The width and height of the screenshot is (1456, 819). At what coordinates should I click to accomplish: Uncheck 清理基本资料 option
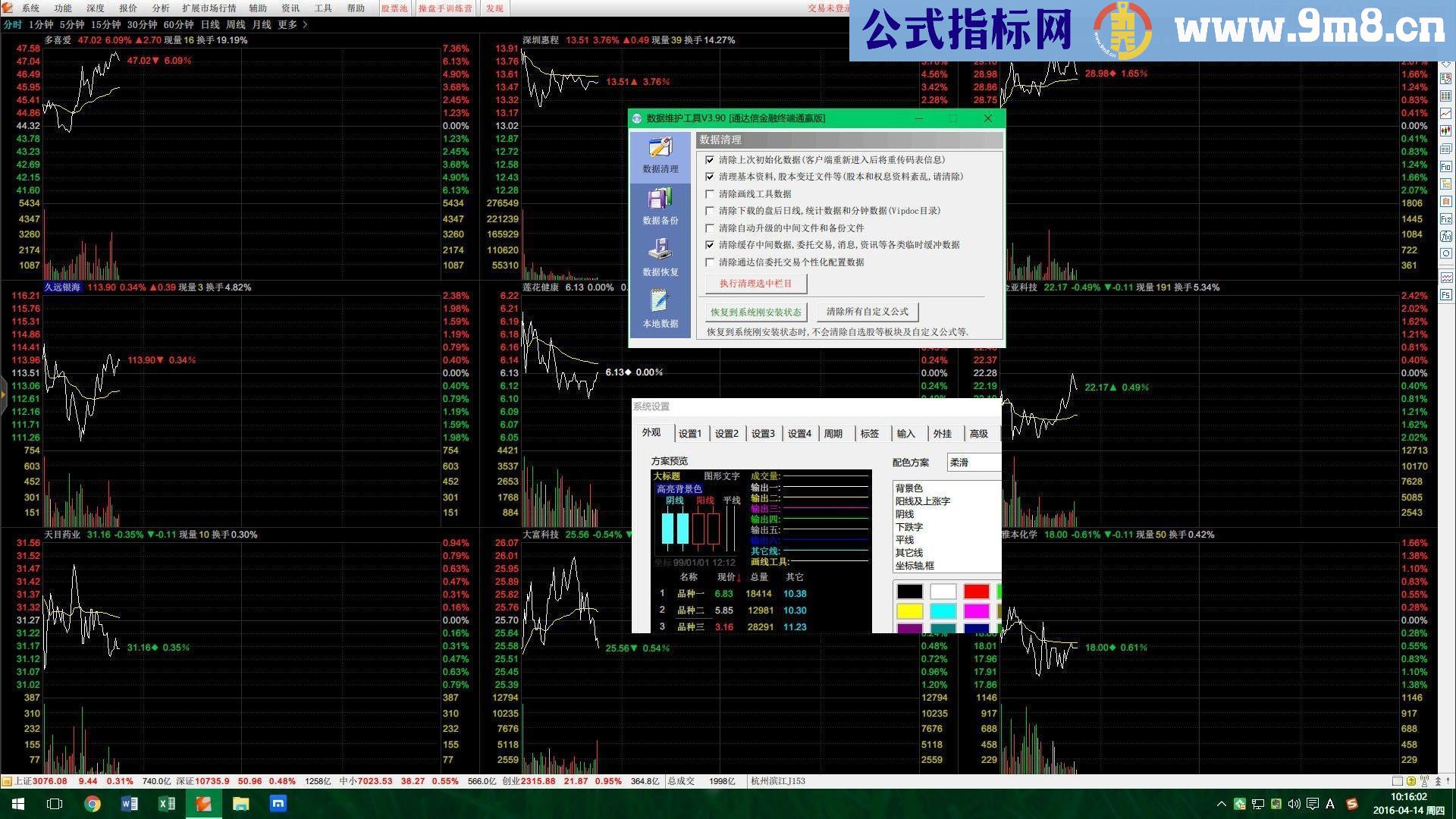click(x=711, y=177)
